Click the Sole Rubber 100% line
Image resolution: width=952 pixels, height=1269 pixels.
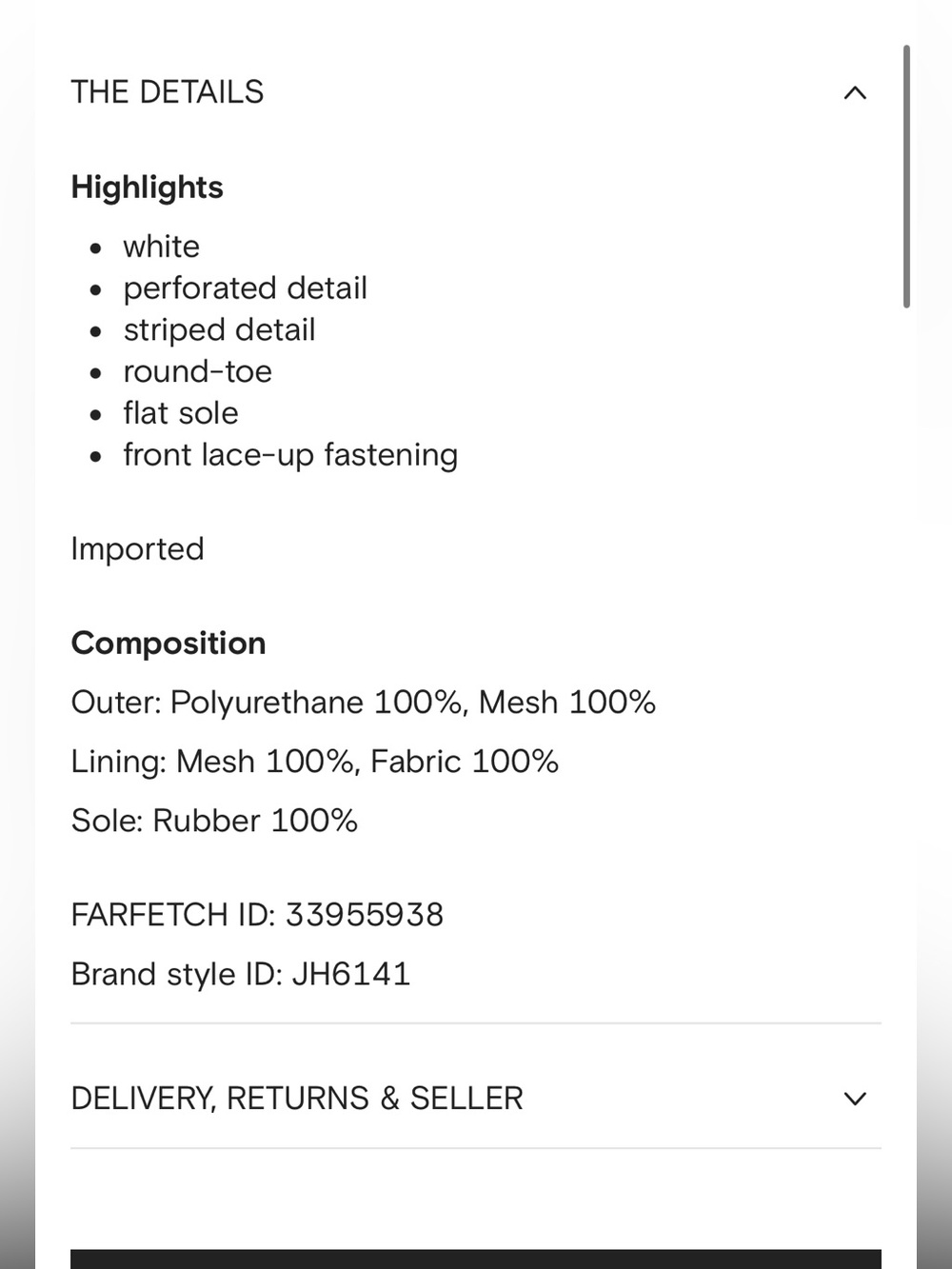(214, 821)
